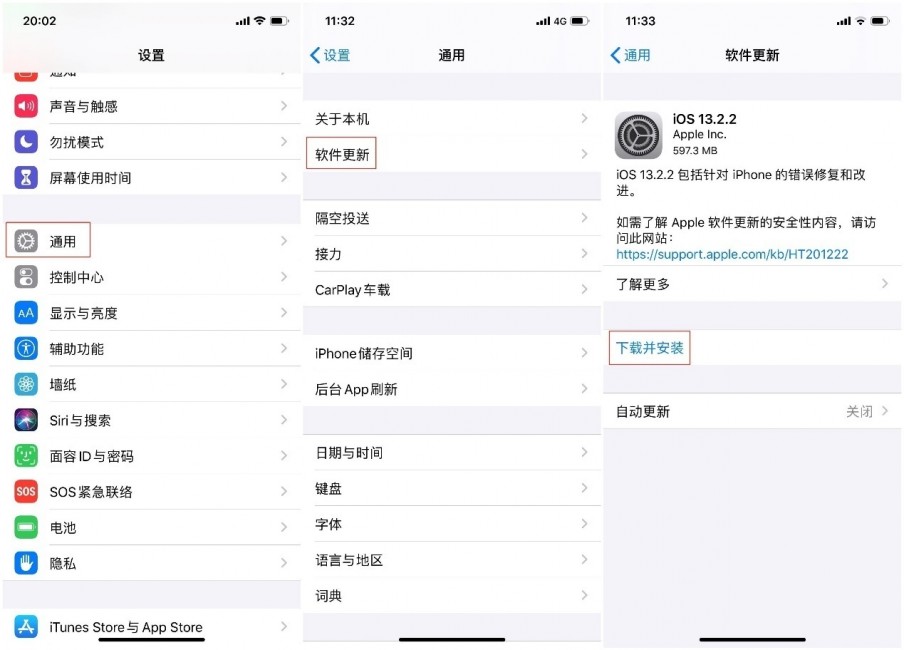Tap the iTunes Store & App Store icon

tap(26, 626)
